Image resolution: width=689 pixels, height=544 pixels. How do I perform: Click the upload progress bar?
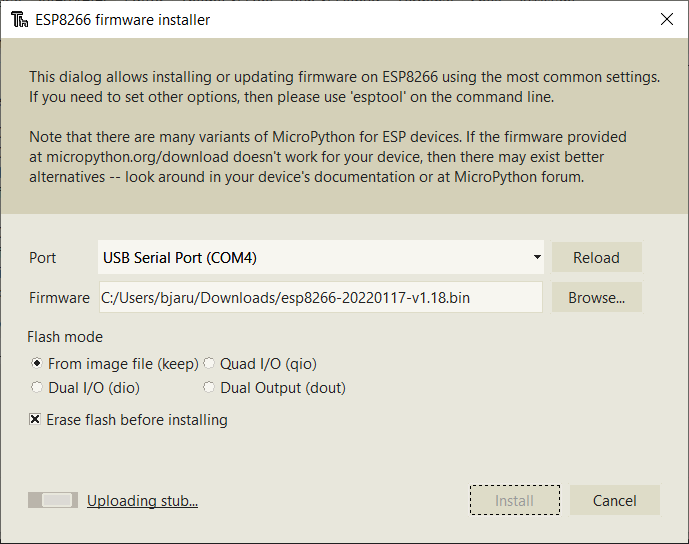53,500
